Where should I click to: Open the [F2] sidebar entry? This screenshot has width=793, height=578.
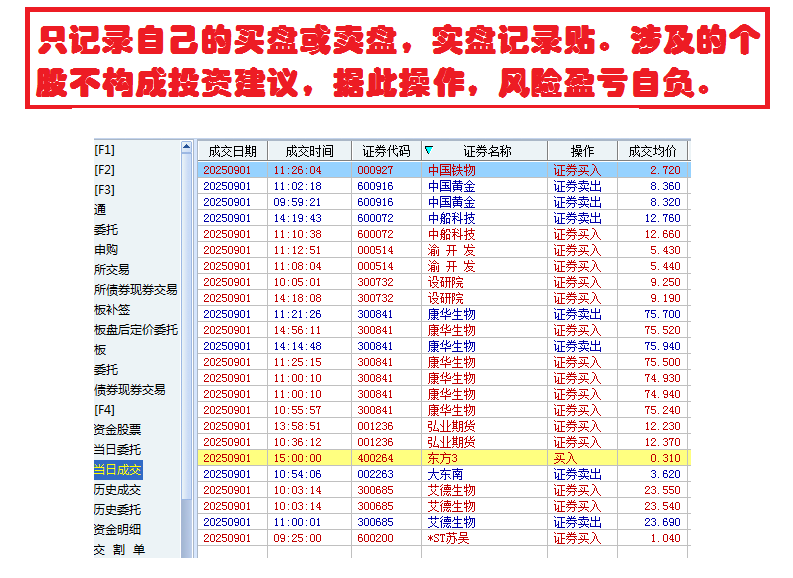(x=104, y=170)
